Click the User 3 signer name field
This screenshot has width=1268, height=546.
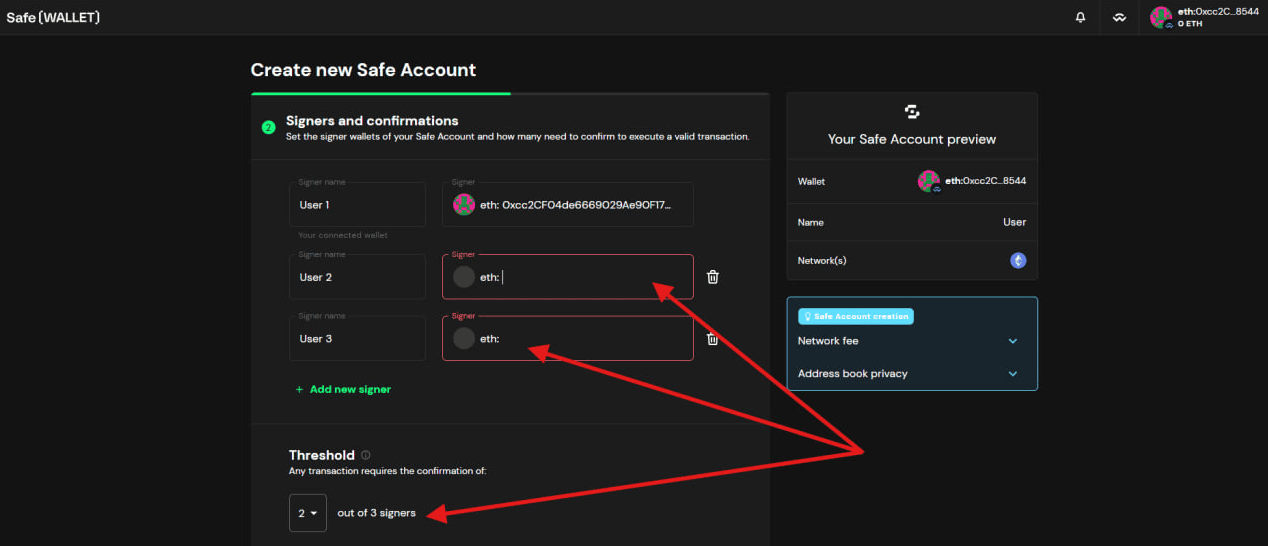pyautogui.click(x=358, y=338)
